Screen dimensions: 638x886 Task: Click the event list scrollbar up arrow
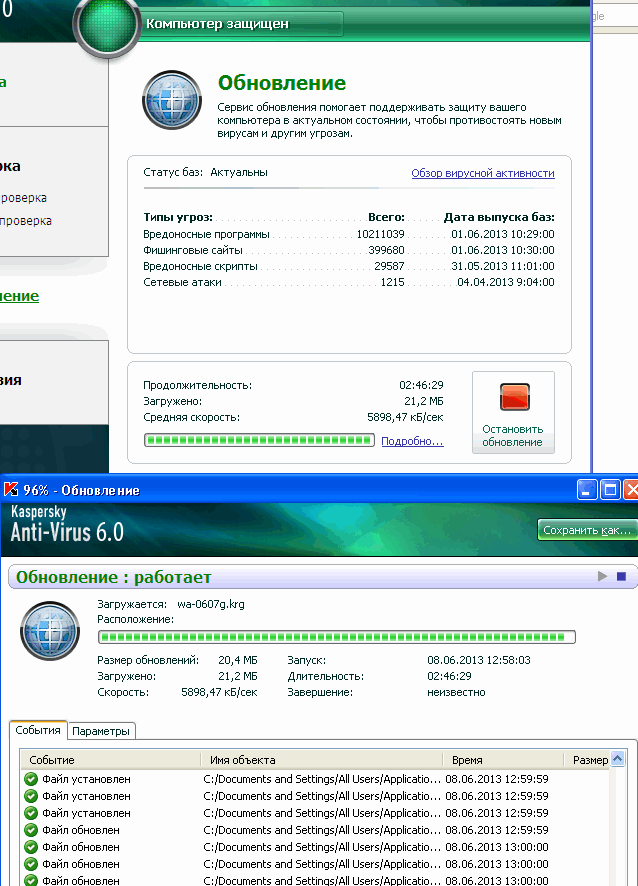pyautogui.click(x=618, y=759)
